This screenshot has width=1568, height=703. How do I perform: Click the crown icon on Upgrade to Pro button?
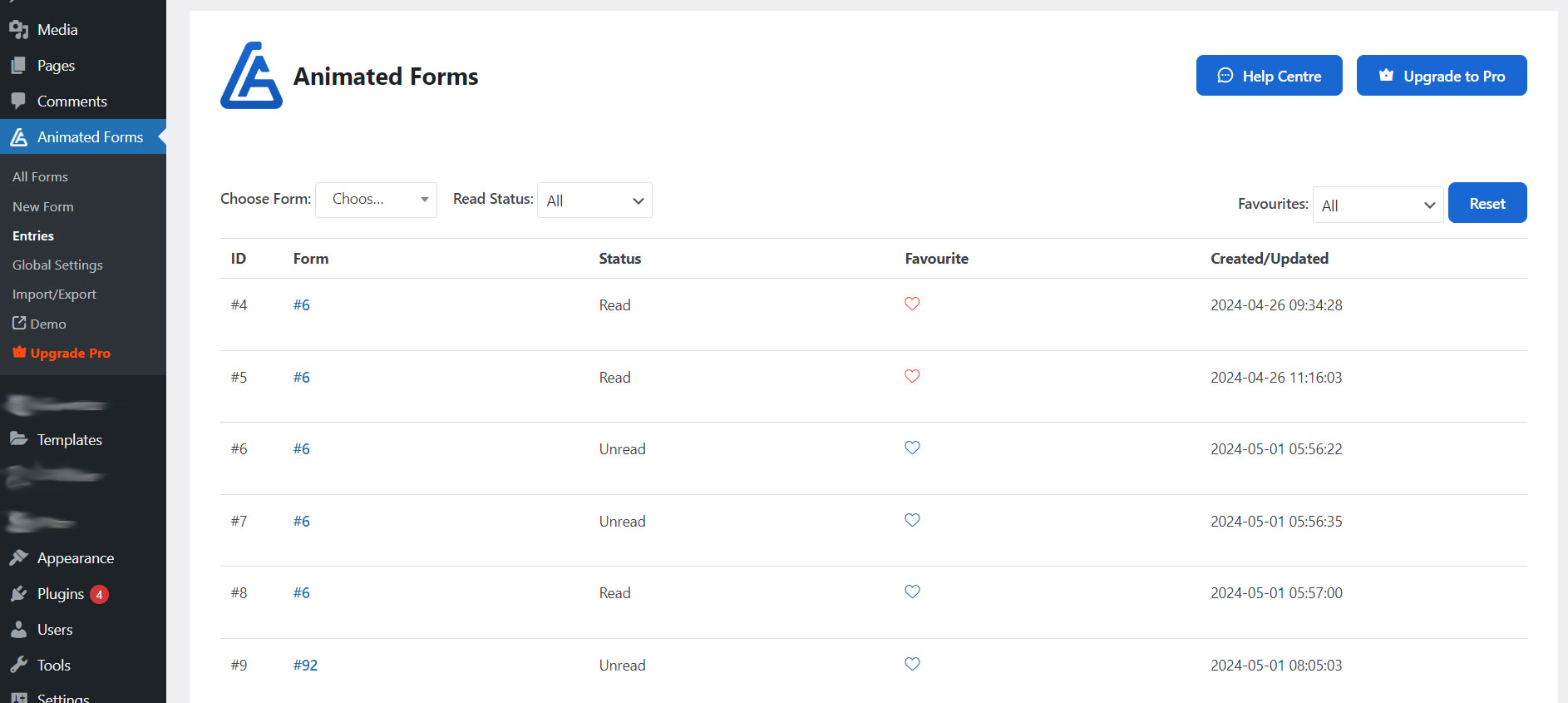pyautogui.click(x=1386, y=75)
